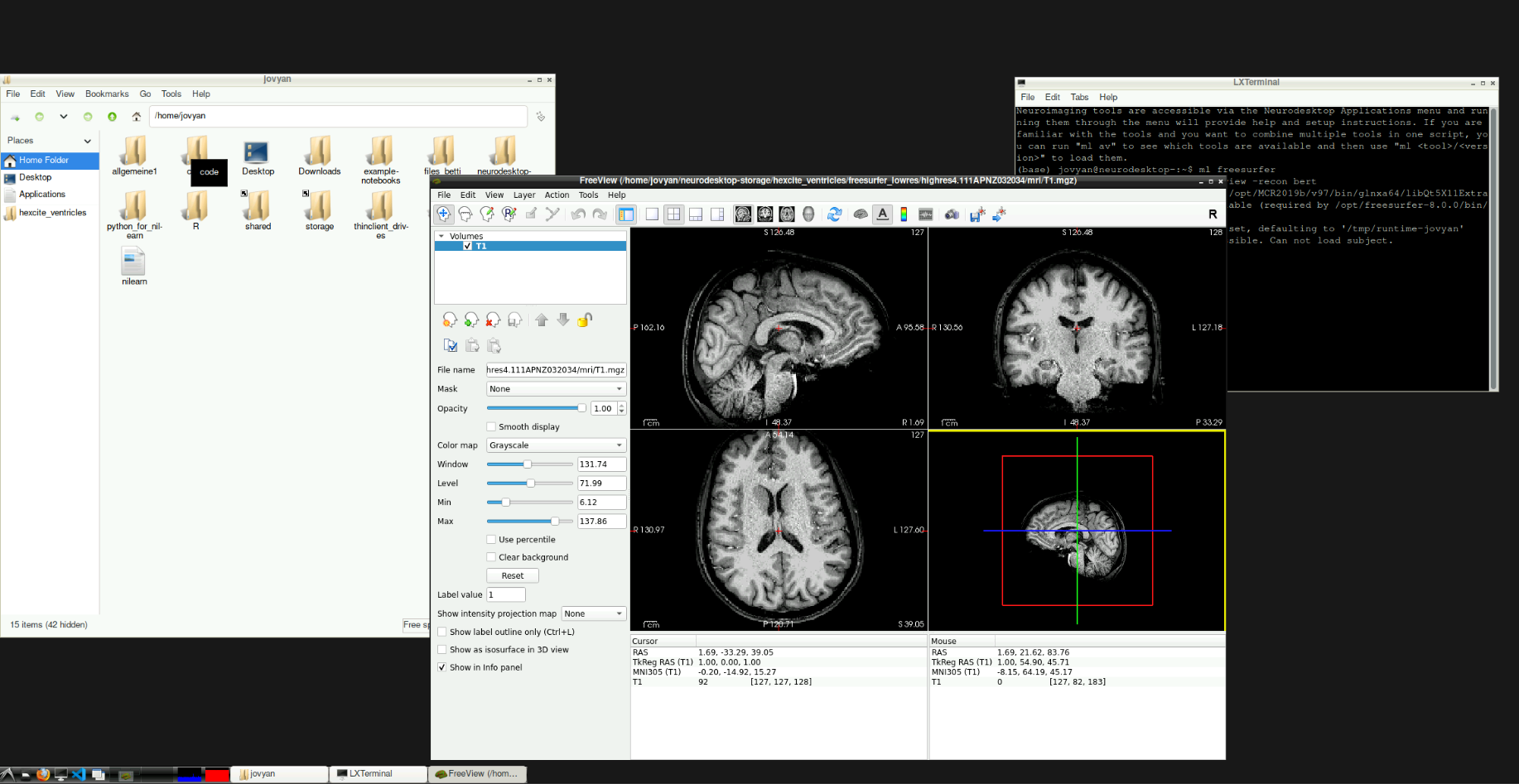Adjust the Level slider
This screenshot has width=1519, height=784.
[530, 483]
